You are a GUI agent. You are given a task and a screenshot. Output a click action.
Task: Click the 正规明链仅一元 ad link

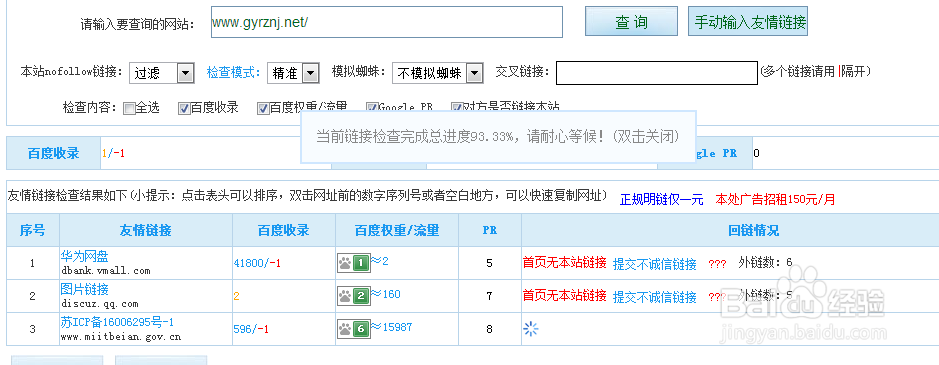661,200
